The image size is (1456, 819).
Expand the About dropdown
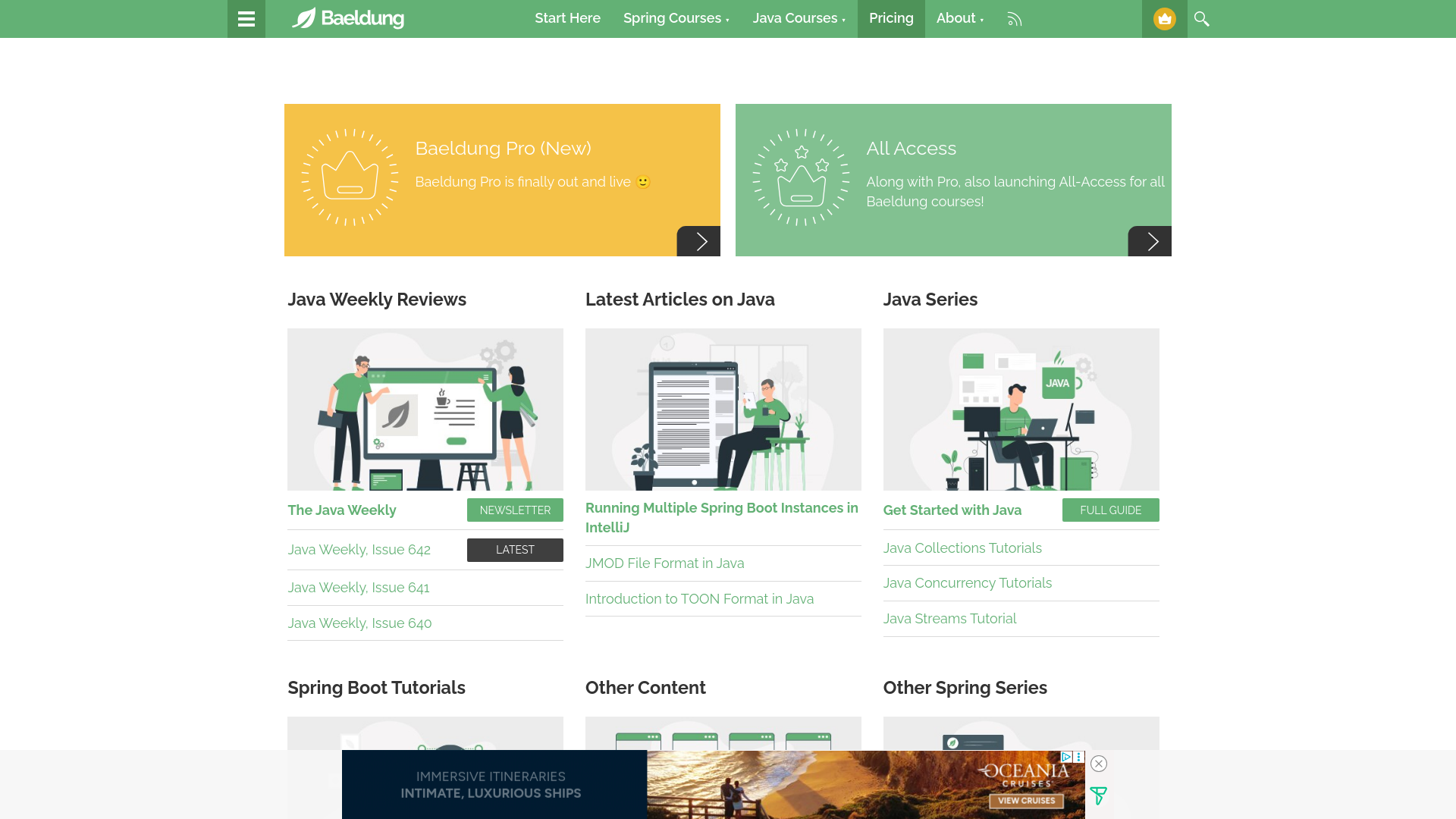pos(960,18)
